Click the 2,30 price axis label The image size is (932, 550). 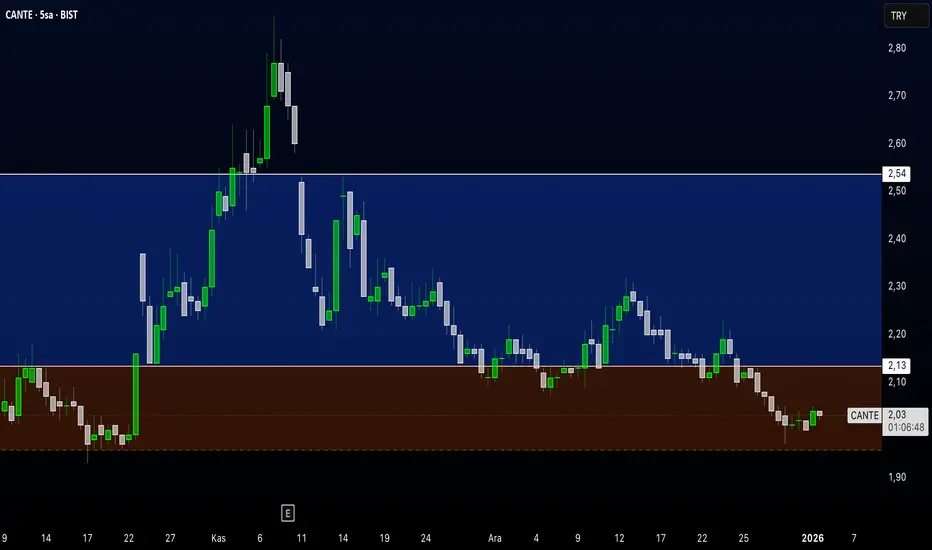(897, 286)
